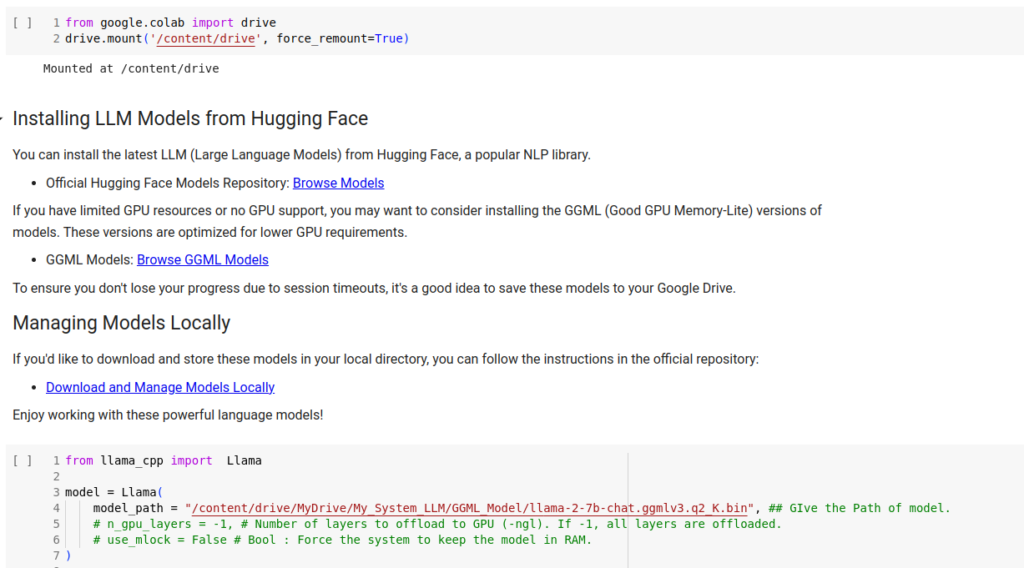The height and width of the screenshot is (568, 1024).
Task: Place cursor on 'from llama_cpp import Llama' line
Action: click(x=163, y=461)
